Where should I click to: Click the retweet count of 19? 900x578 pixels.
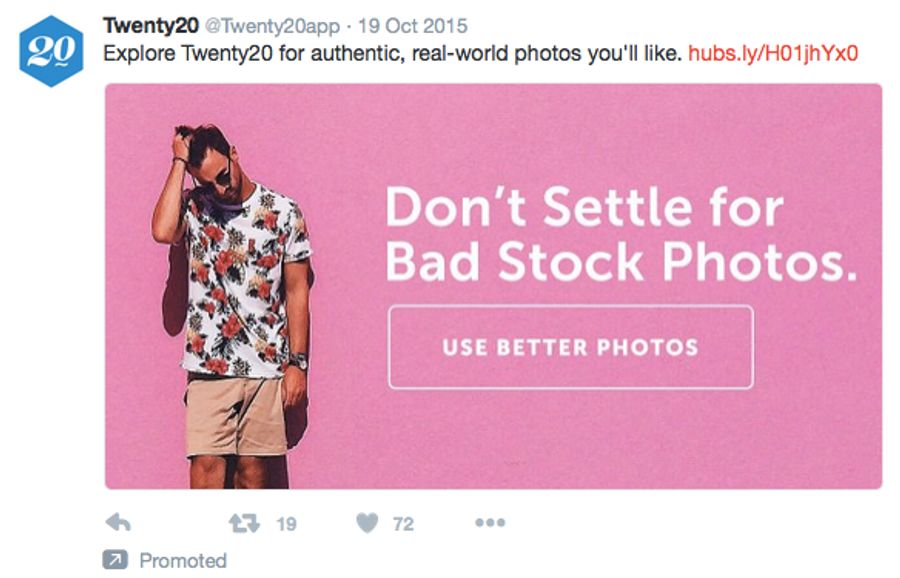click(286, 523)
